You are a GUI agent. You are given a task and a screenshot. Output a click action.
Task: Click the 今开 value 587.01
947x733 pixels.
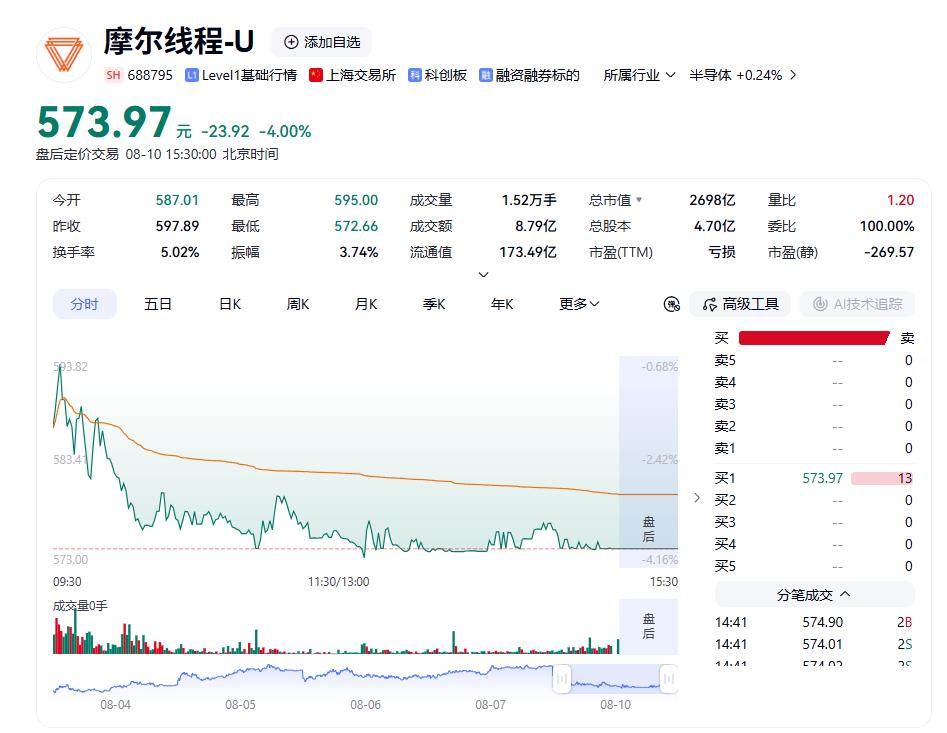click(177, 200)
